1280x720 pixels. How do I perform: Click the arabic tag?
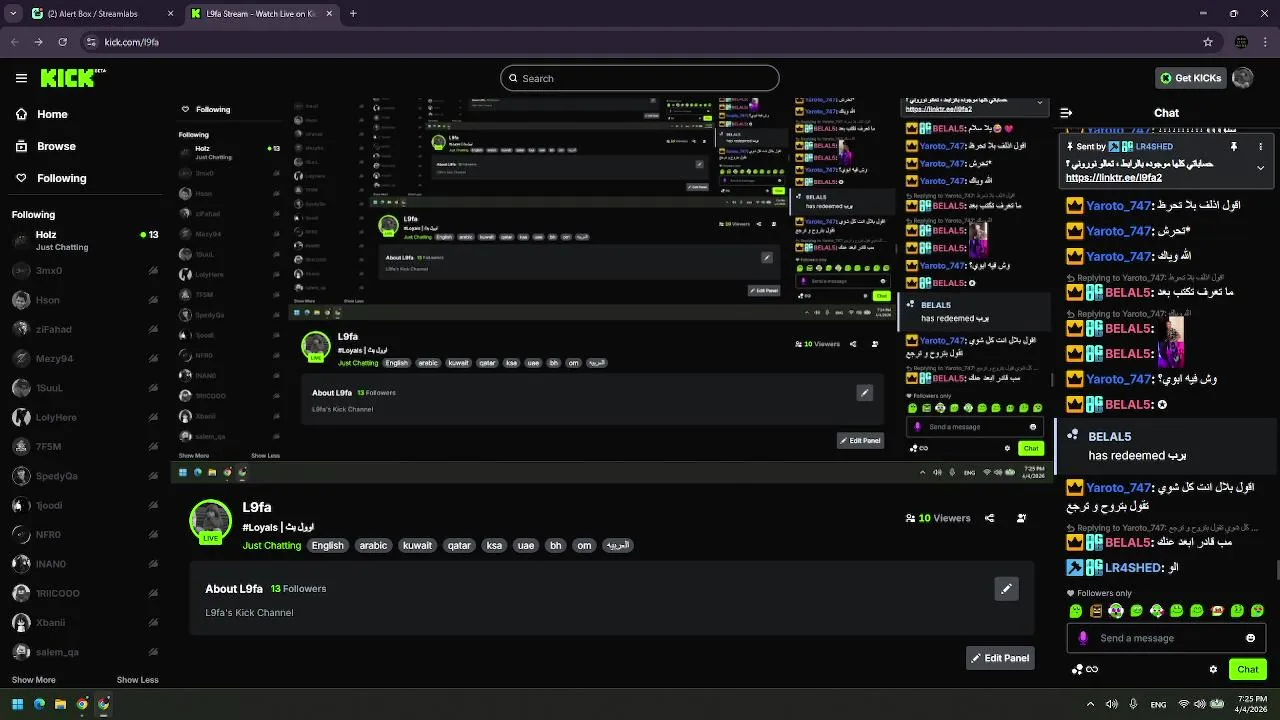[373, 545]
